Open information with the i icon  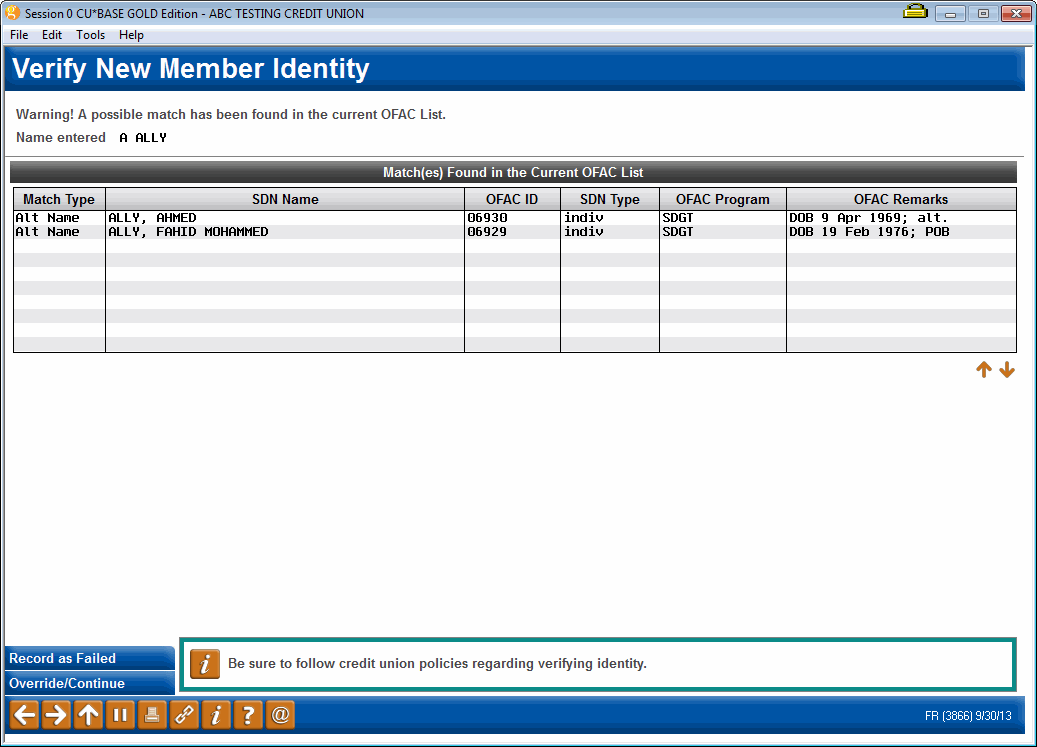point(215,714)
